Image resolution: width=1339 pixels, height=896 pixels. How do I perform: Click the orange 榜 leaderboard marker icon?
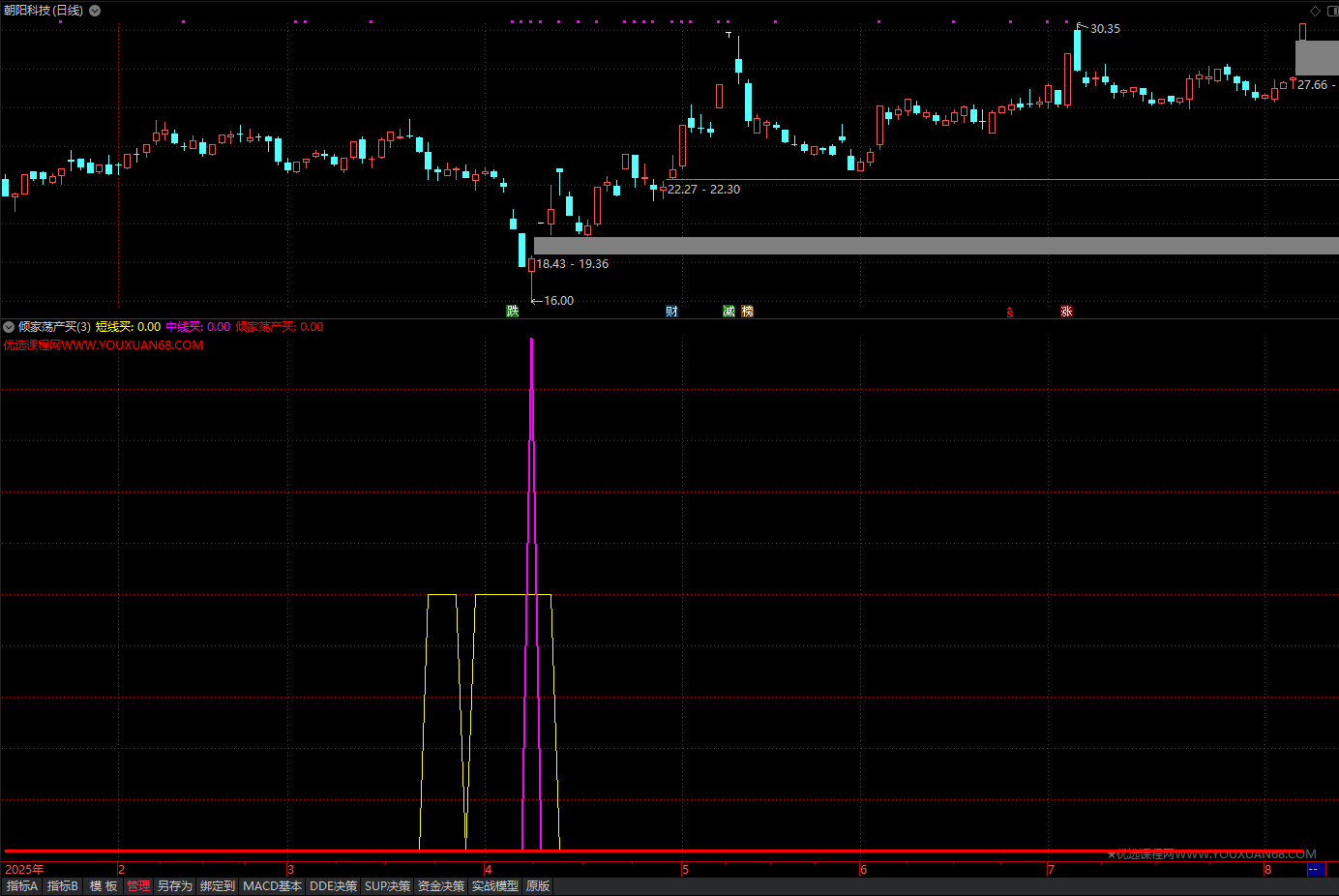[x=747, y=311]
